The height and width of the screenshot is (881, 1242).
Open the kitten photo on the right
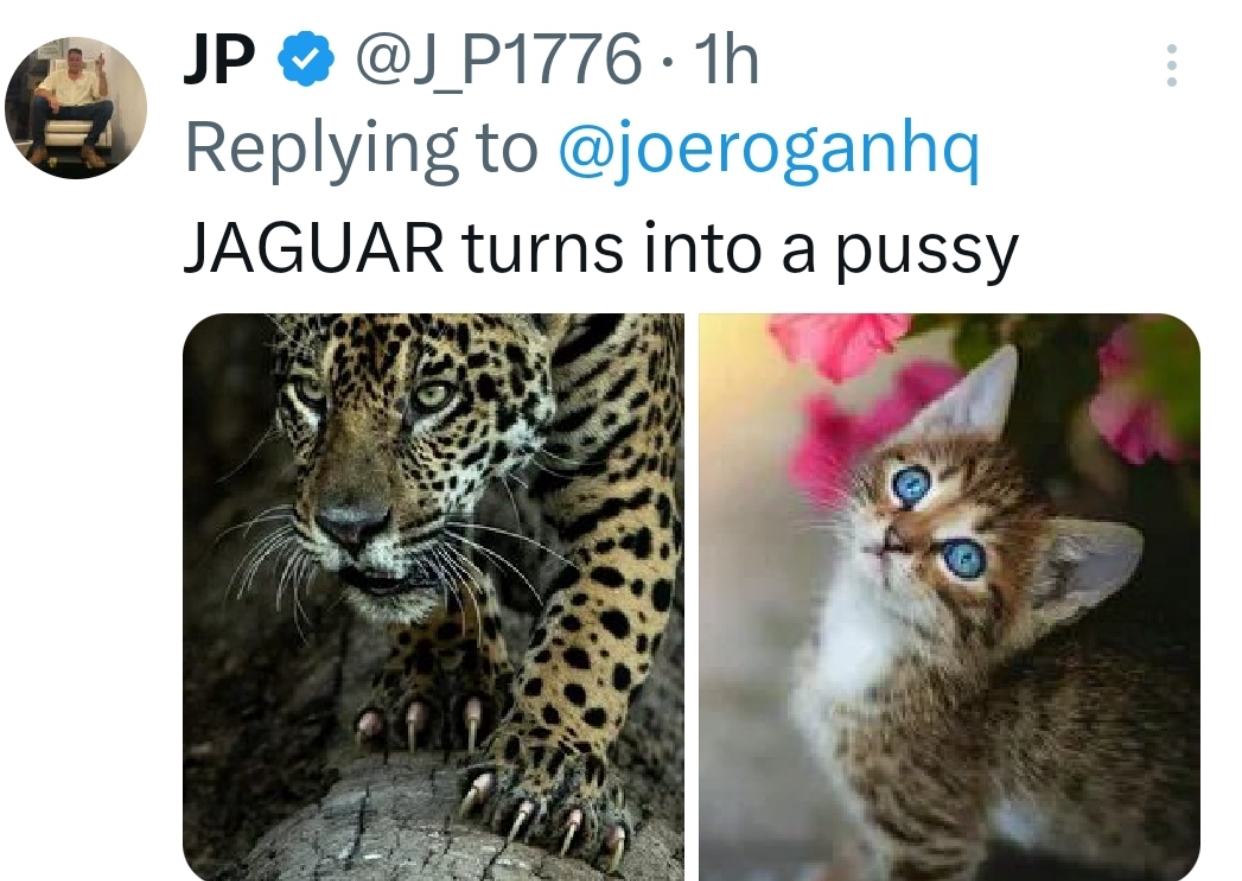948,596
